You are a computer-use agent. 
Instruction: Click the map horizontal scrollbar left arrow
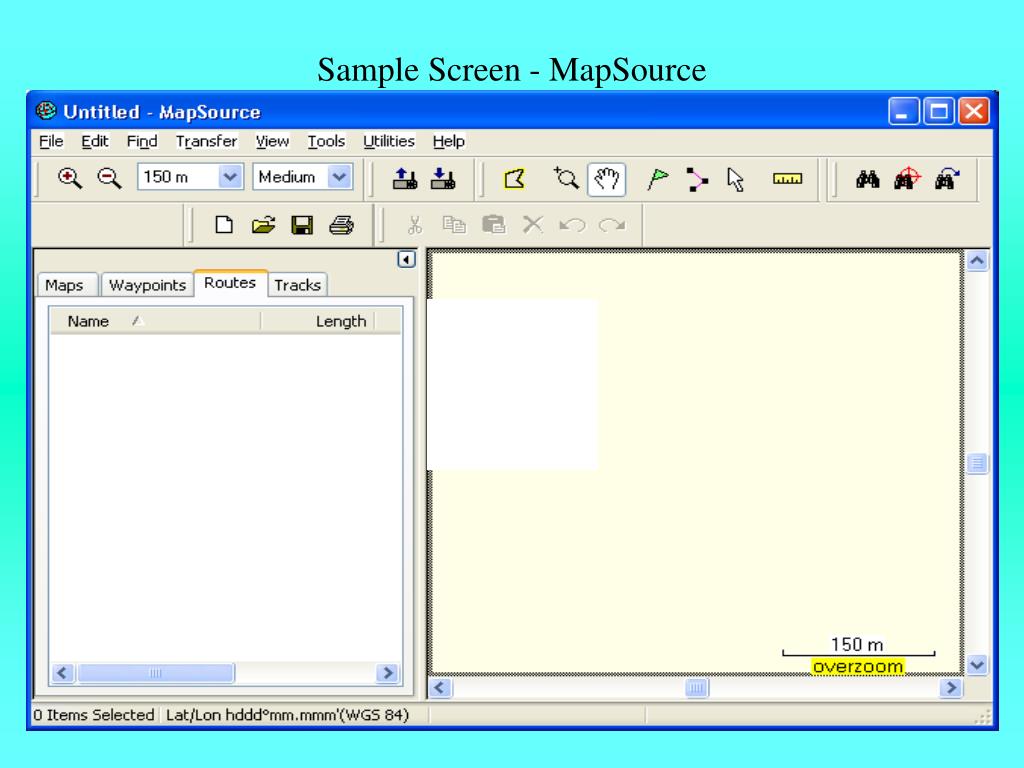440,688
